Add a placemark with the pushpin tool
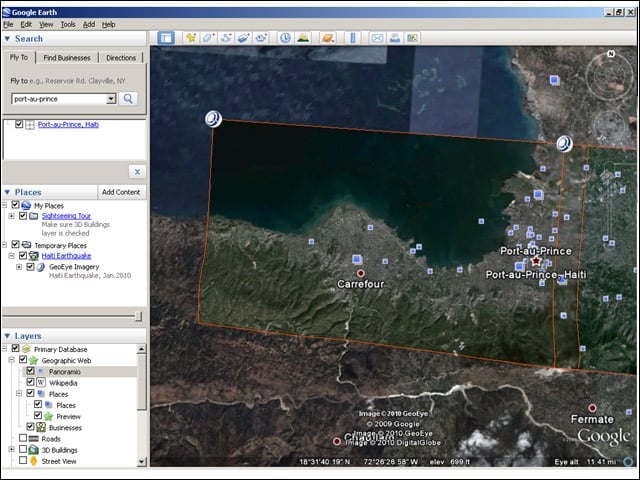The height and width of the screenshot is (480, 640). coord(191,38)
